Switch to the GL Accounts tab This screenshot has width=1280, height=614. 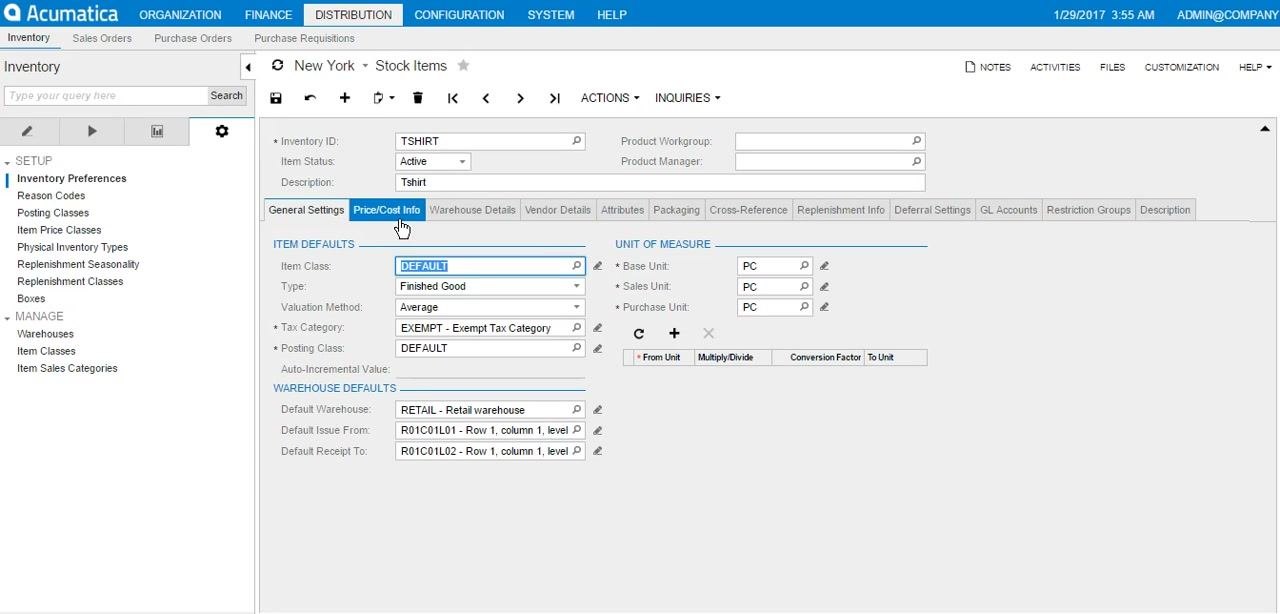click(1008, 210)
